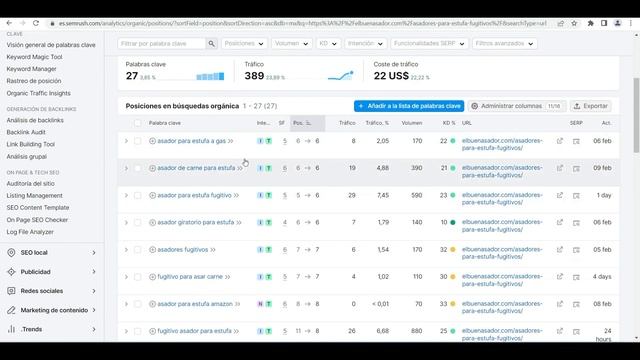This screenshot has height=360, width=640.
Task: Add asadores fugitivos with plus icon
Action: tap(152, 250)
